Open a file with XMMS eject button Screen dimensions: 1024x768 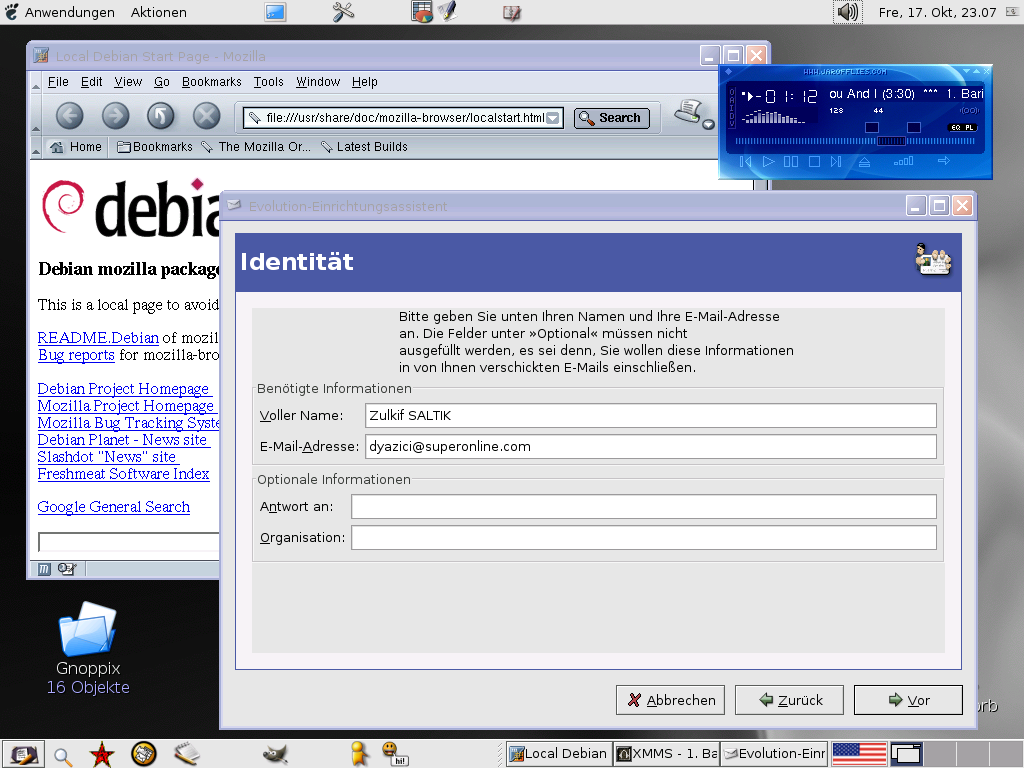pos(864,161)
